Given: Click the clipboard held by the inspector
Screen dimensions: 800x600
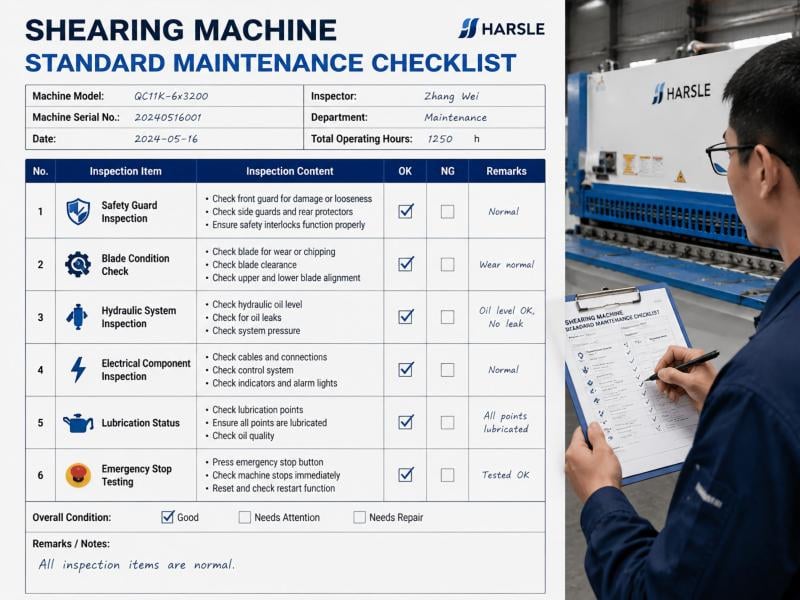Looking at the screenshot, I should point(630,383).
